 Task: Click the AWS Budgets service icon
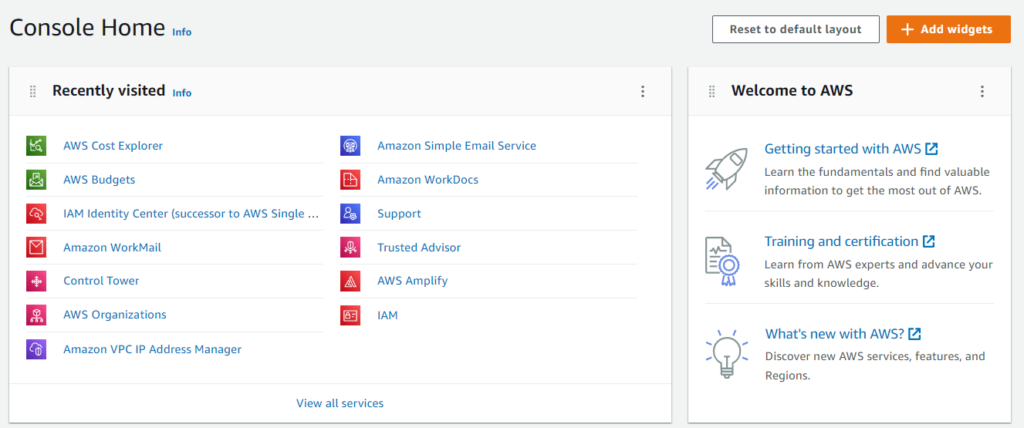tap(36, 180)
